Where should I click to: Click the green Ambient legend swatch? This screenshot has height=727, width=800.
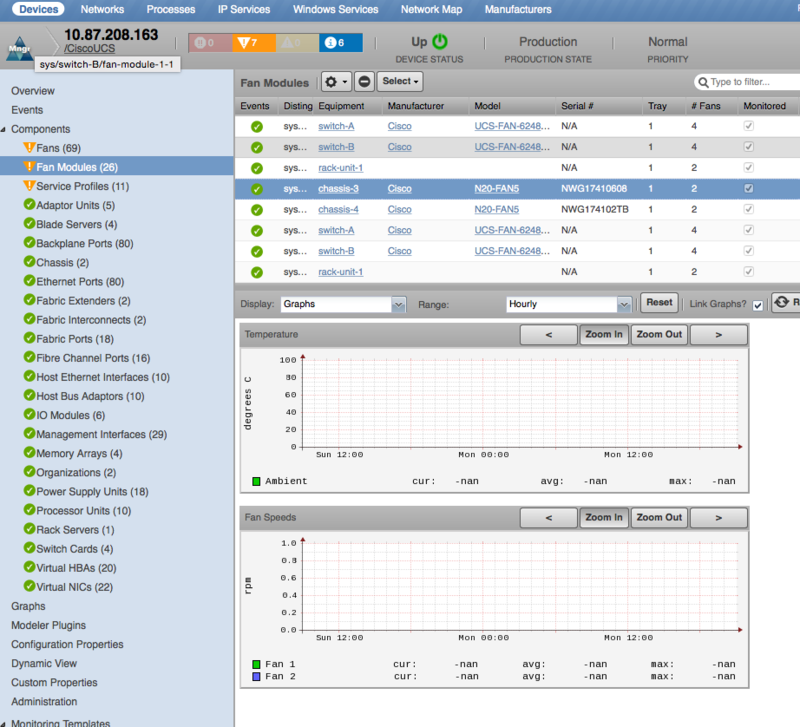[x=256, y=481]
